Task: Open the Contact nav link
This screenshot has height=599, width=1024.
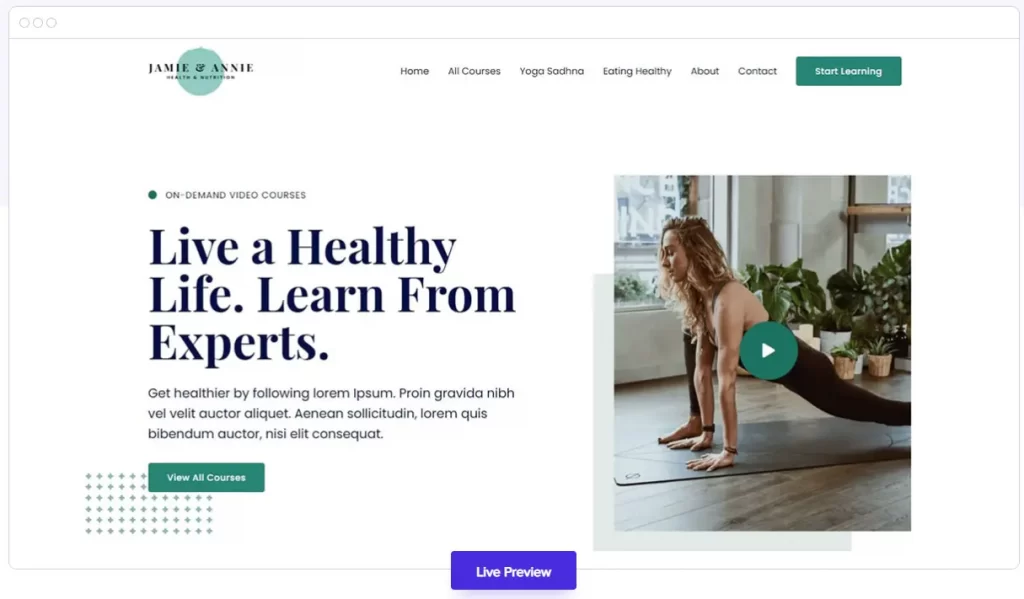Action: 758,71
